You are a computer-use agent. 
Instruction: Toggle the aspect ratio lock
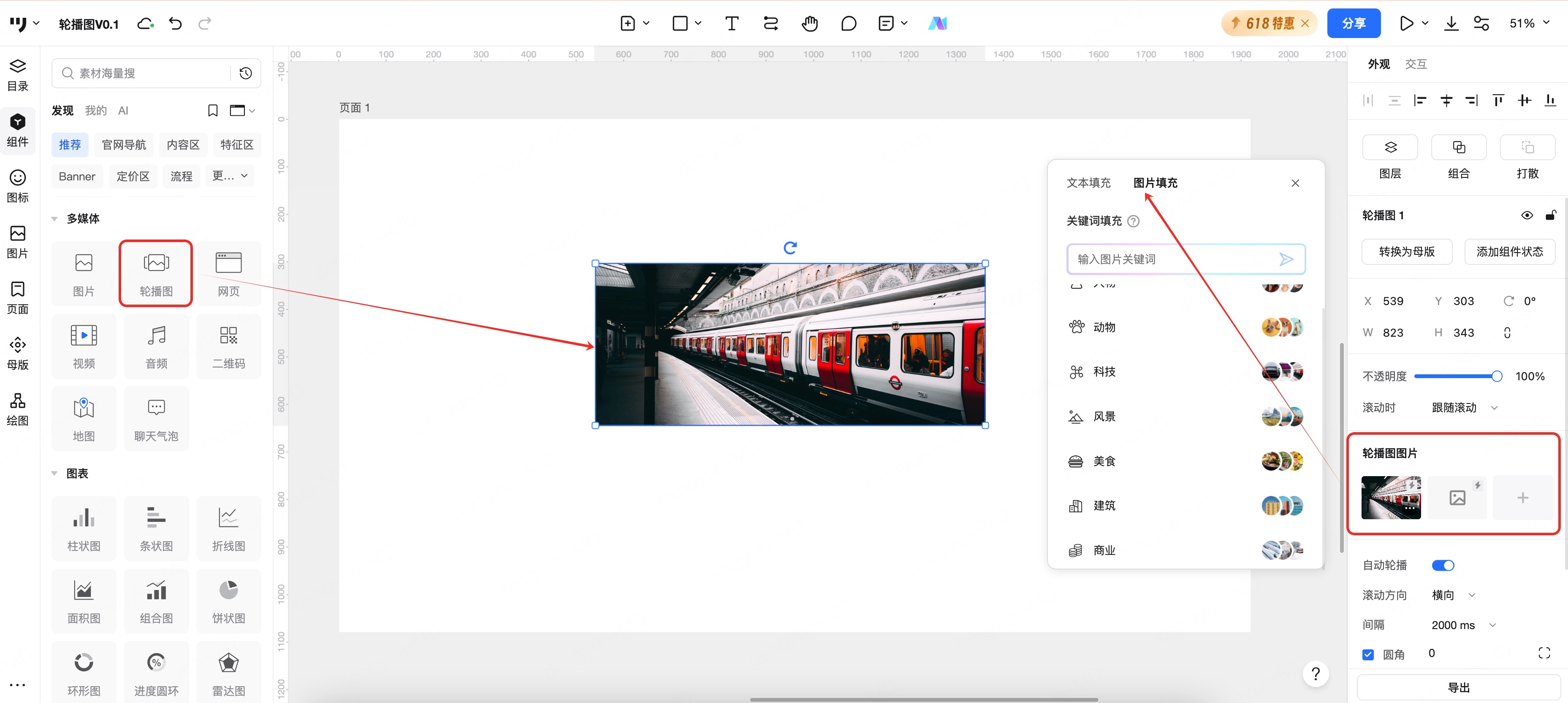click(1507, 332)
